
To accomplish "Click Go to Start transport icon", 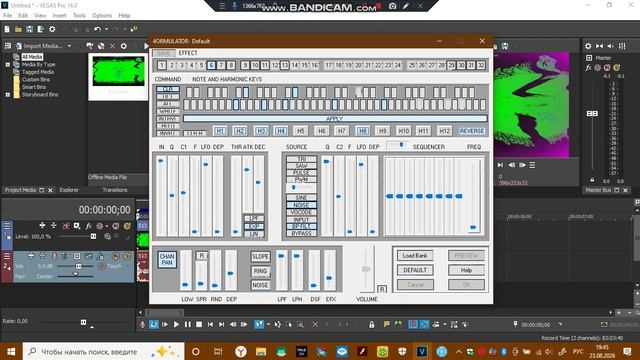I will click(210, 324).
